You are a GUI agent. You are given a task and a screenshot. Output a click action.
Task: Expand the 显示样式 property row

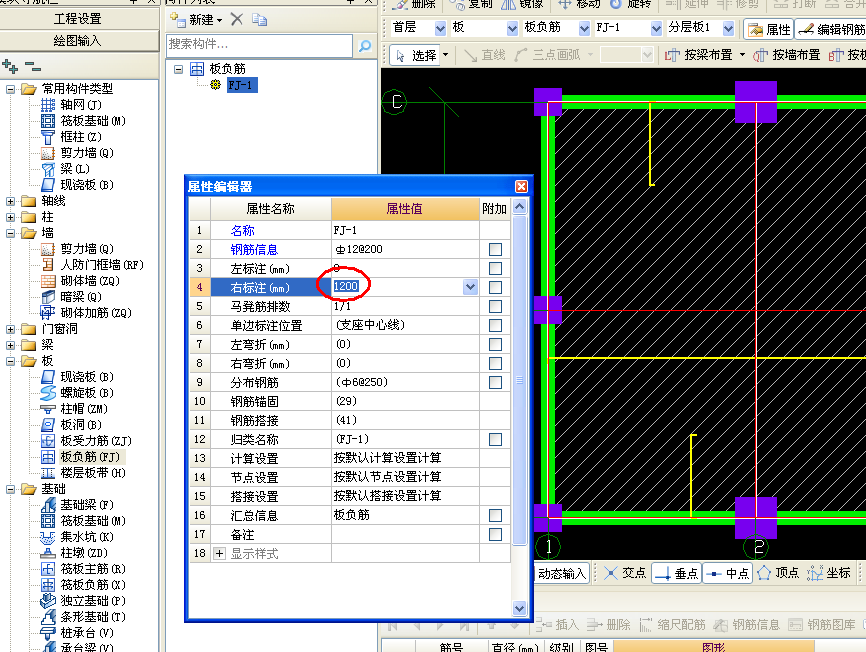pyautogui.click(x=219, y=553)
